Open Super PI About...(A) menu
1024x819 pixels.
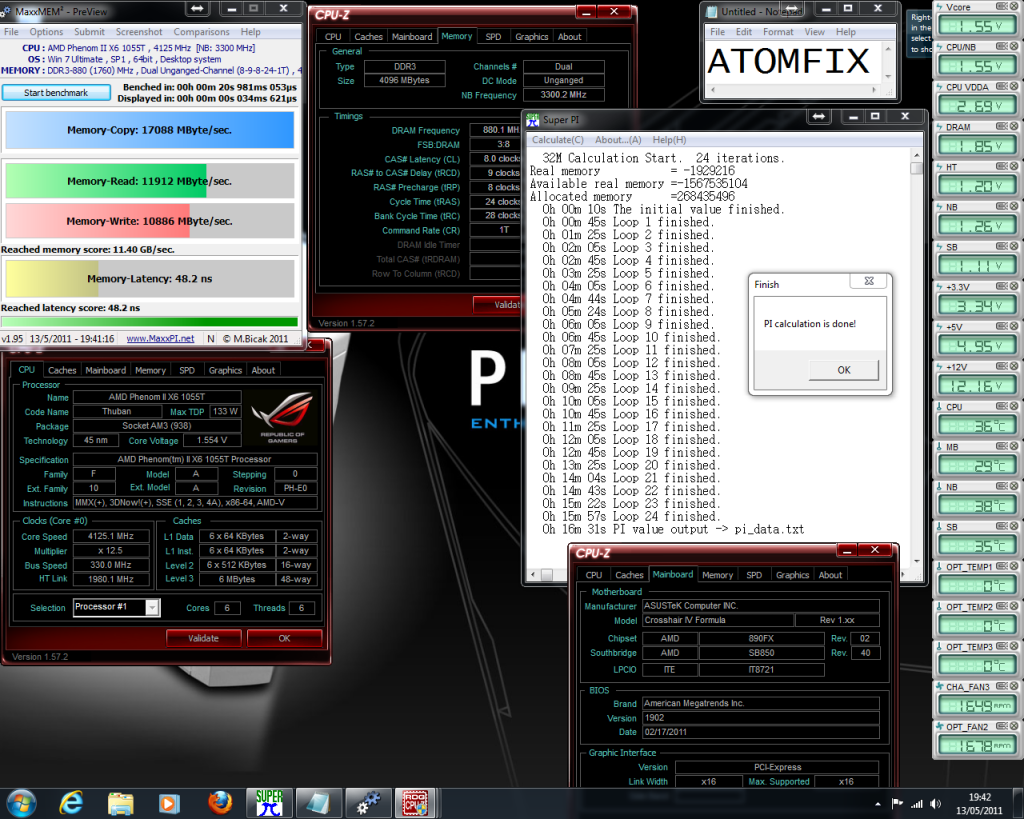pyautogui.click(x=618, y=140)
